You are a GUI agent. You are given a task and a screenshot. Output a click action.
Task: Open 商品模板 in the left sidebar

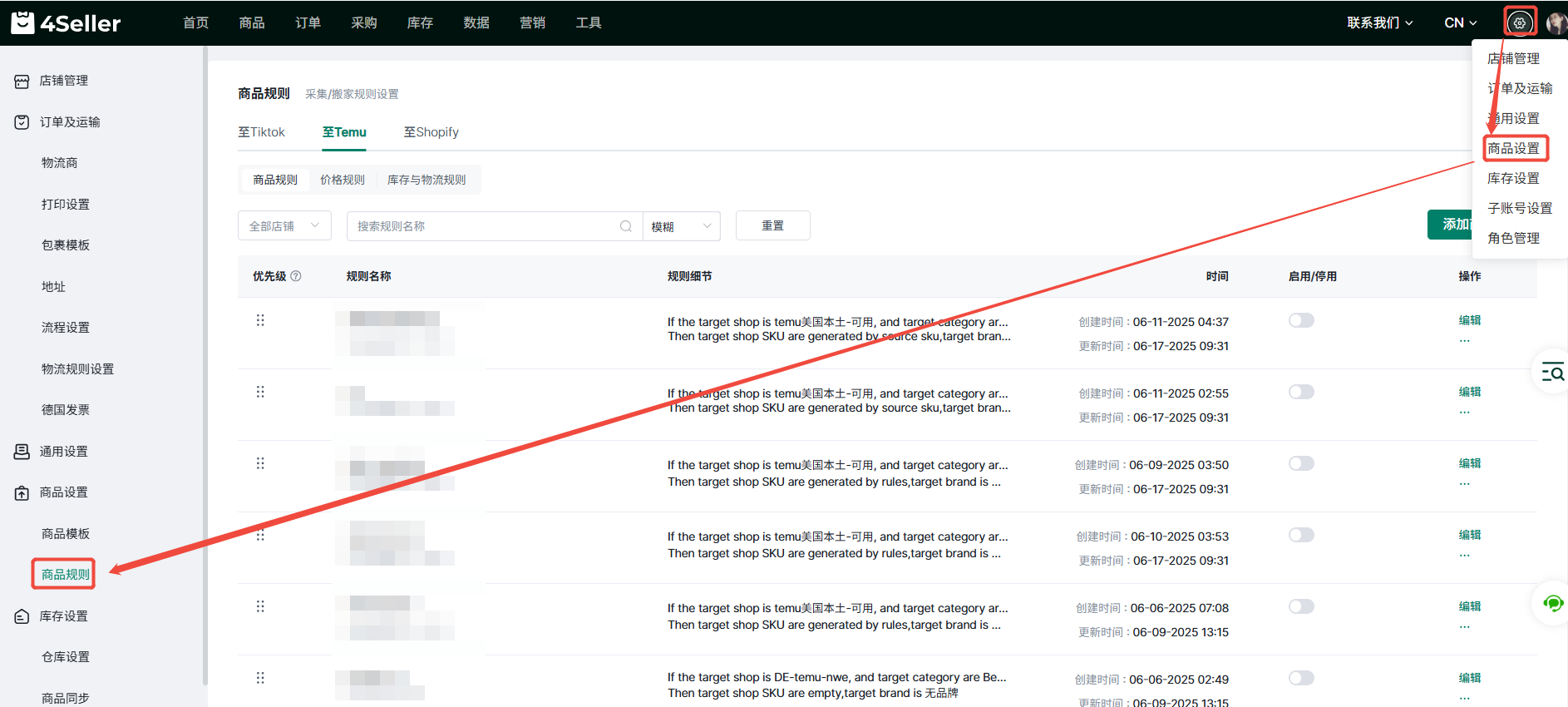coord(66,534)
